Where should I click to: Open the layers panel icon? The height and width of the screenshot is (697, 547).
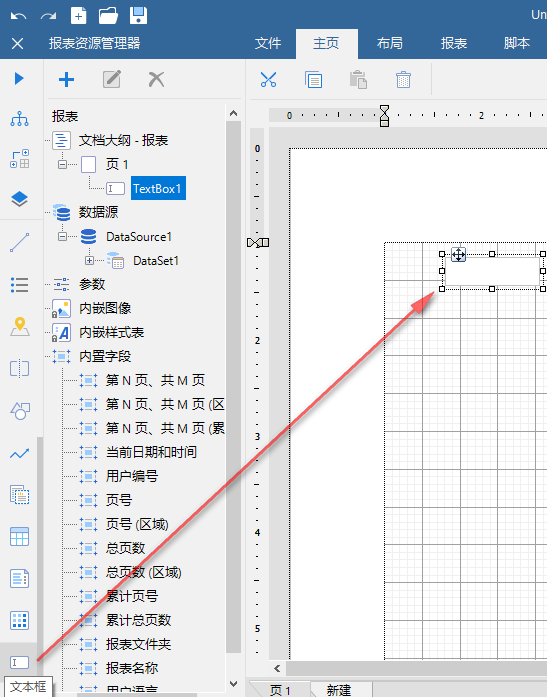[20, 199]
